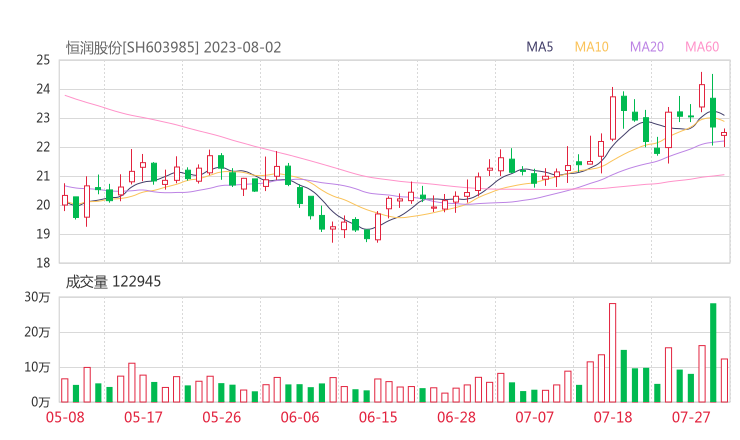Click the MA60 legend label
Viewport: 740px width, 440px height.
[702, 47]
